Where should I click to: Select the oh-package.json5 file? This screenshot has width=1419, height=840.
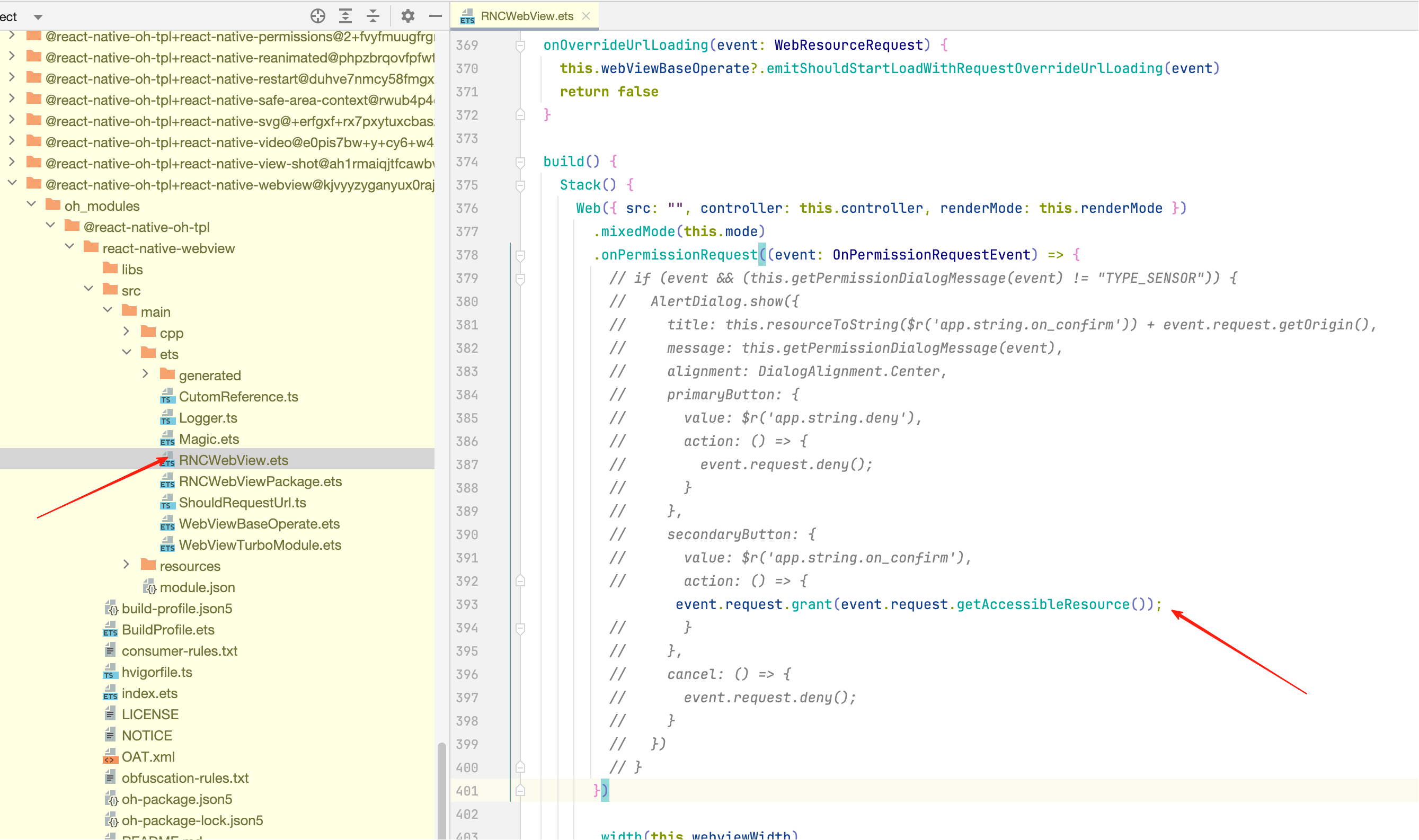point(176,799)
